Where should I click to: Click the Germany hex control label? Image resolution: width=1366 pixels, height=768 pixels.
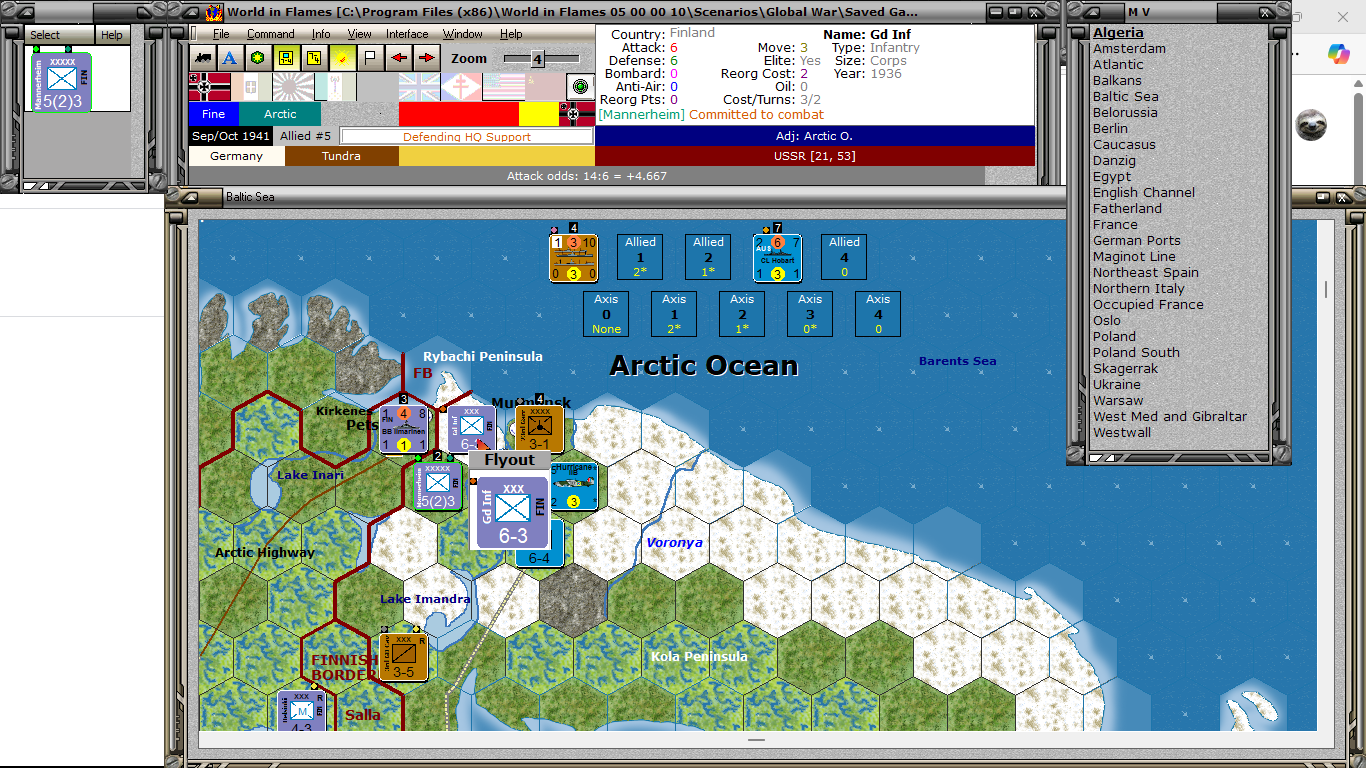coord(237,156)
